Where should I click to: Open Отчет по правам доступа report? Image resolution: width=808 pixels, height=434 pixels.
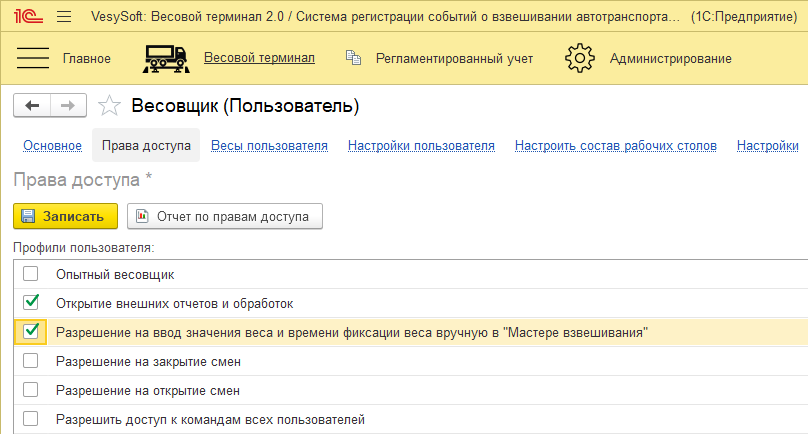point(225,216)
